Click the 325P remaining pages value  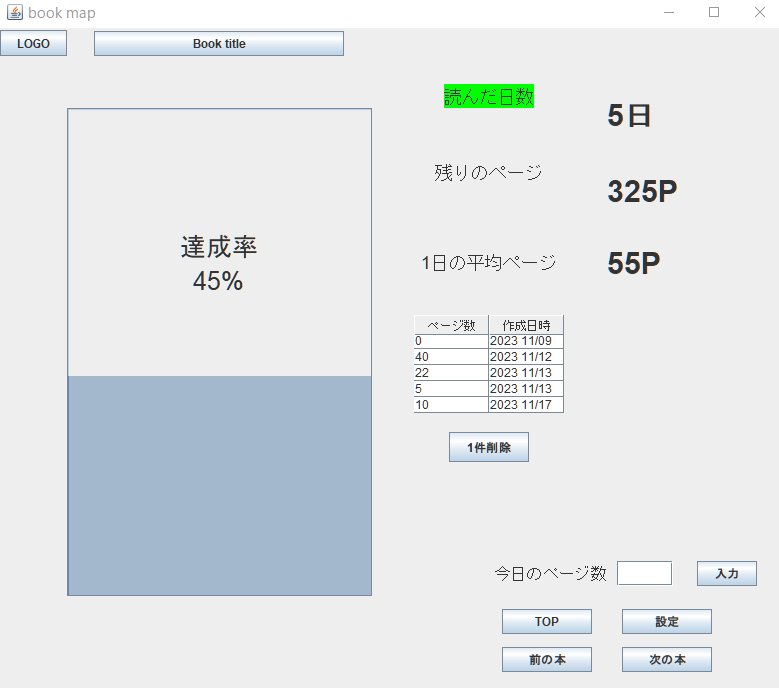click(642, 191)
